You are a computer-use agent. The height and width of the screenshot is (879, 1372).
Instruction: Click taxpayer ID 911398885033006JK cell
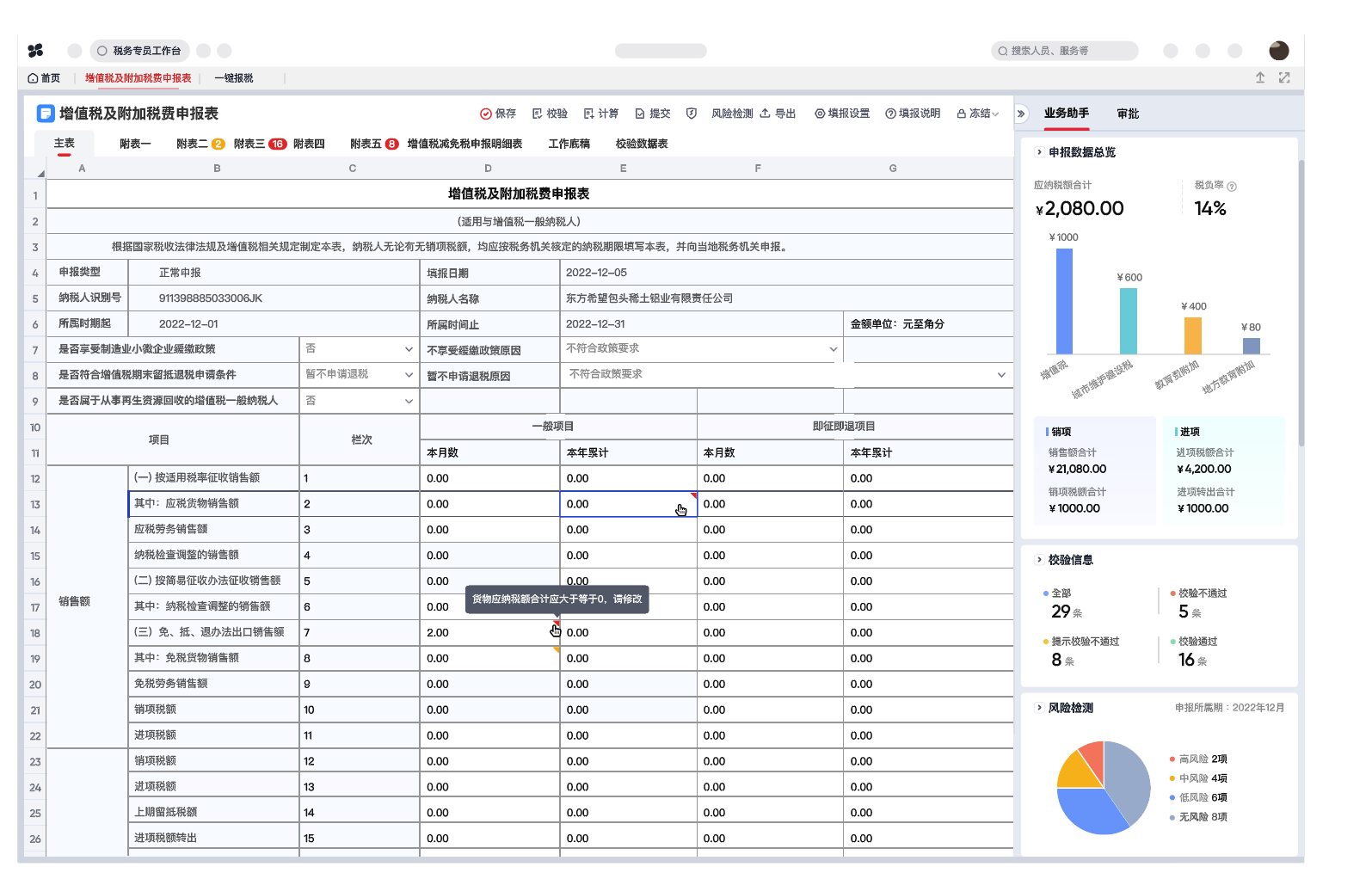coord(273,298)
